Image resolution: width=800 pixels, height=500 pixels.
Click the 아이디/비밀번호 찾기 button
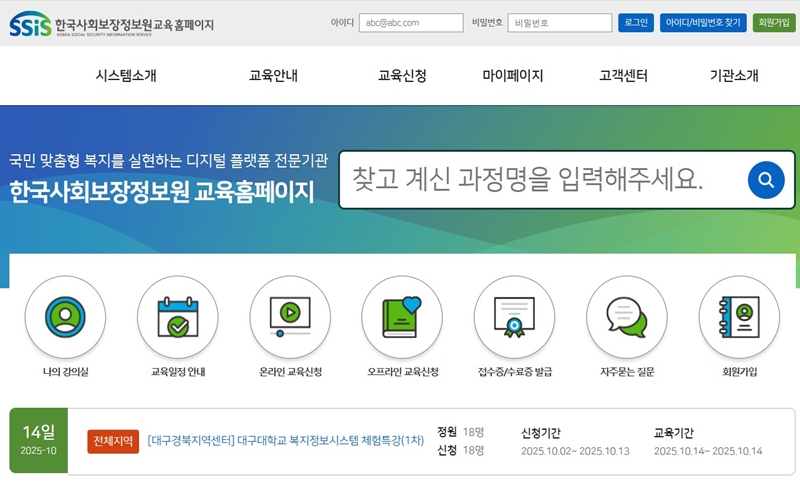click(x=703, y=22)
